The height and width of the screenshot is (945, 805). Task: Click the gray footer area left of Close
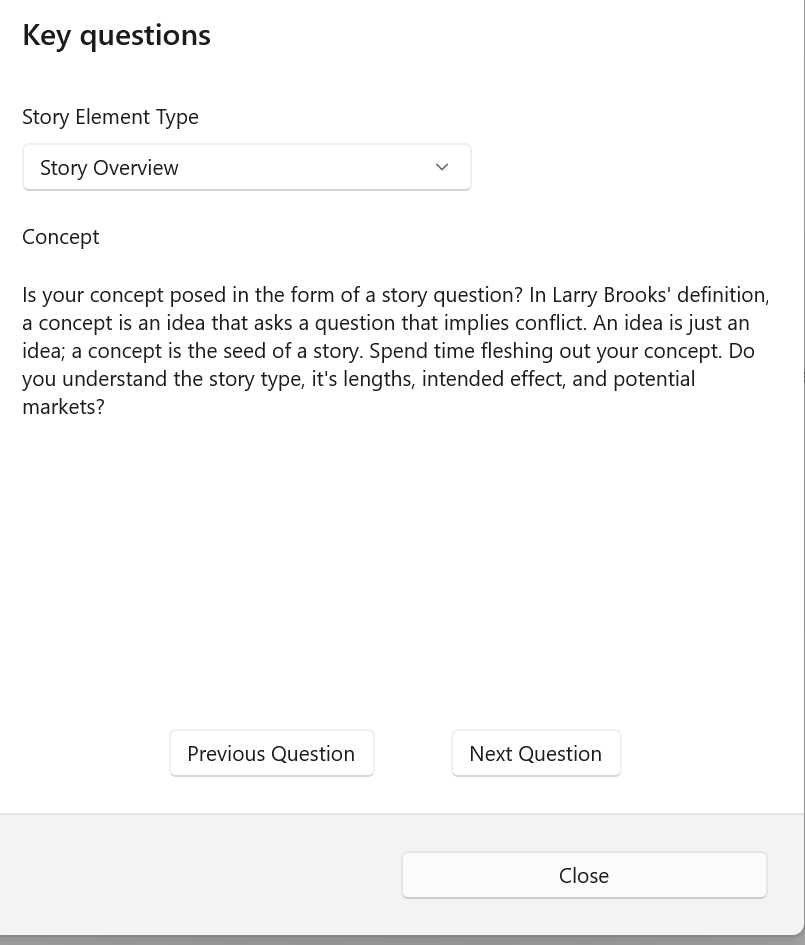tap(199, 875)
